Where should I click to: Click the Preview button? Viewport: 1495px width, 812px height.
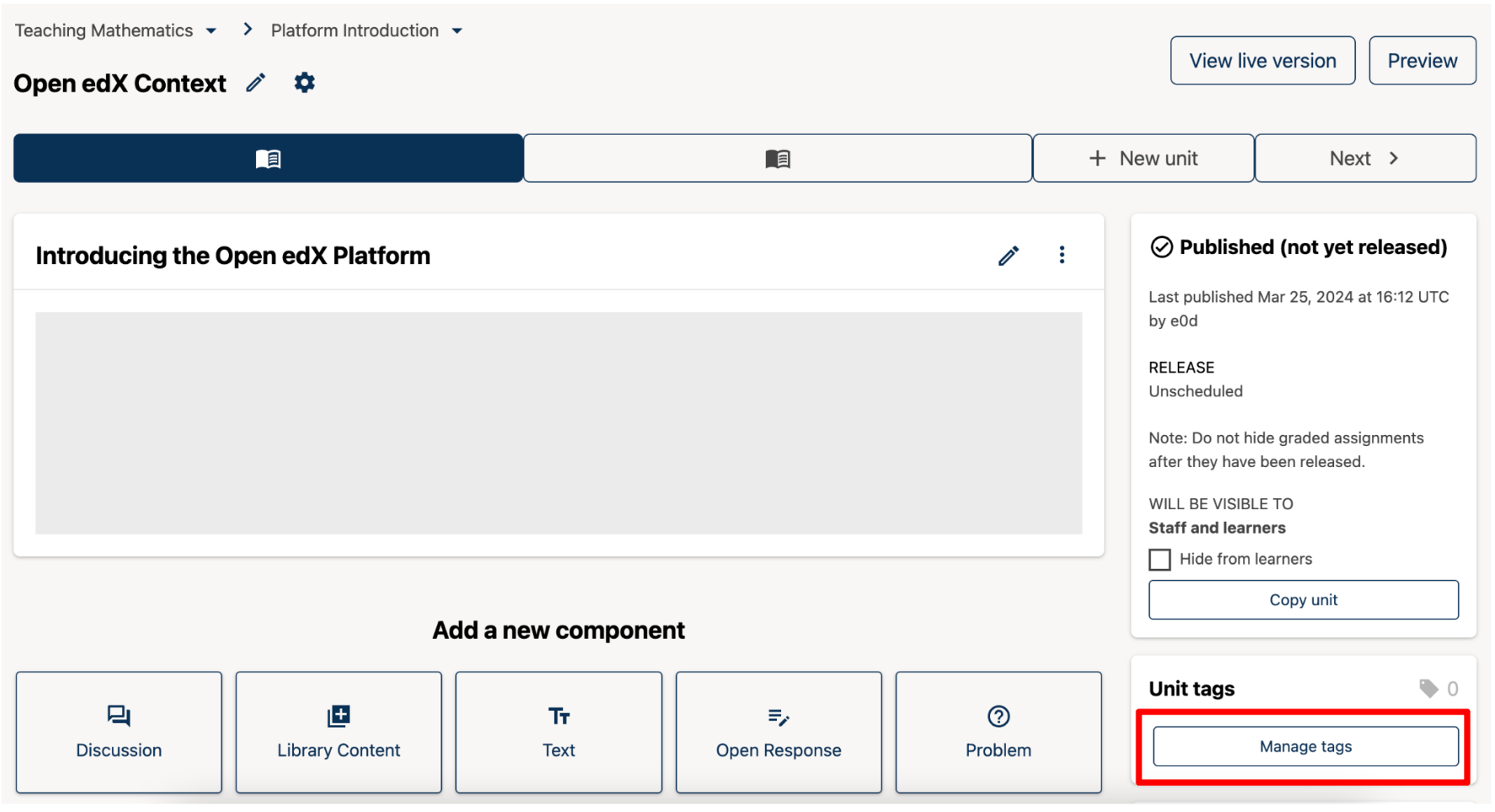[1423, 61]
